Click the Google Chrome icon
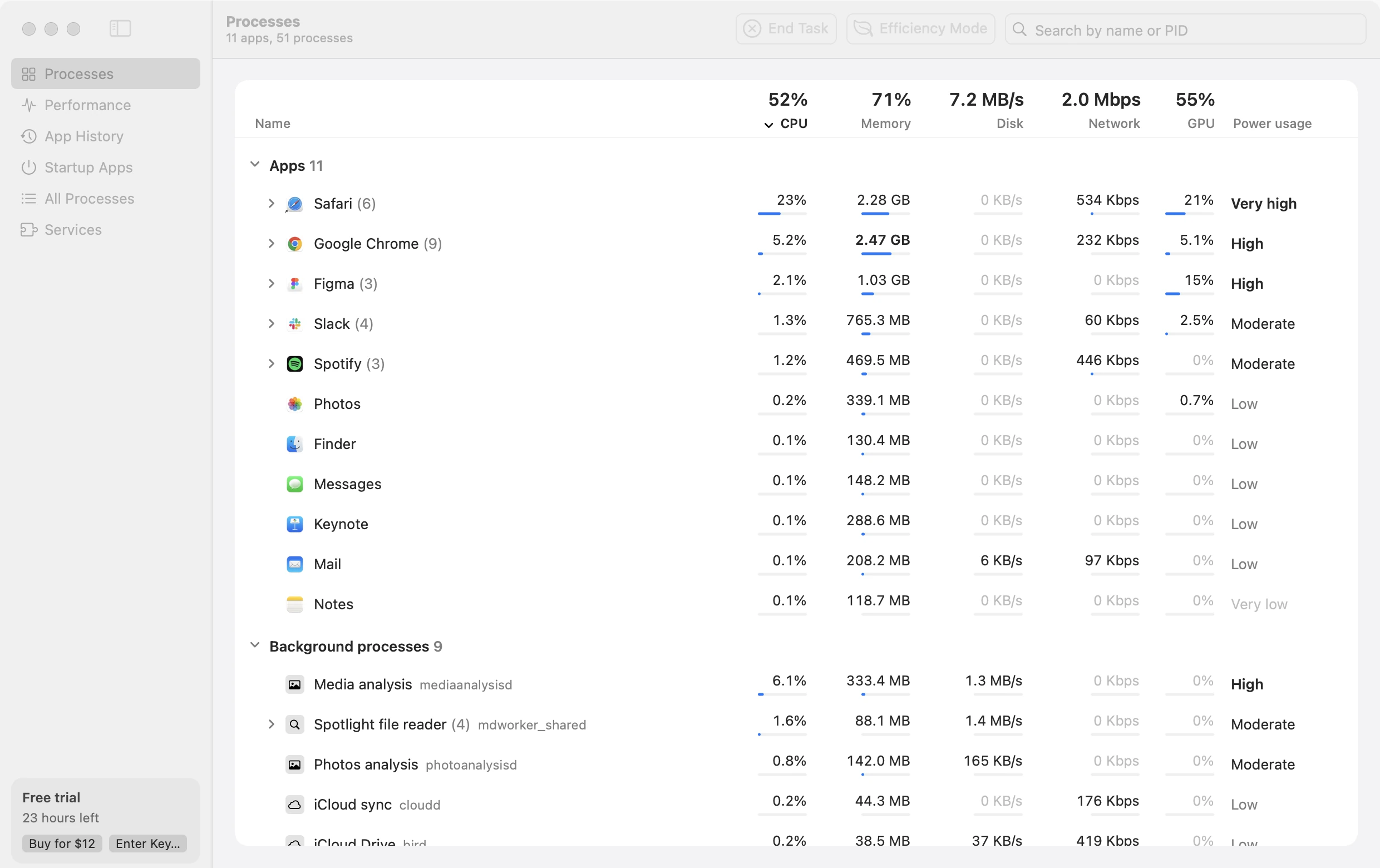 click(x=294, y=244)
